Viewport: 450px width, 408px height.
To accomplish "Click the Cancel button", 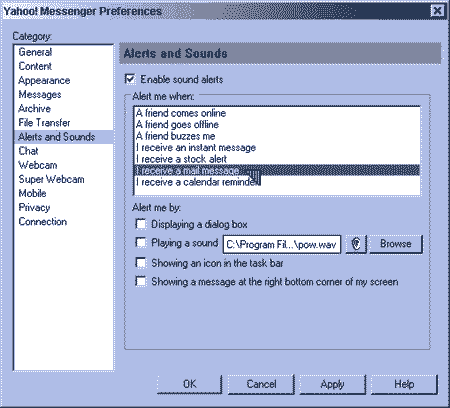I will coord(261,384).
